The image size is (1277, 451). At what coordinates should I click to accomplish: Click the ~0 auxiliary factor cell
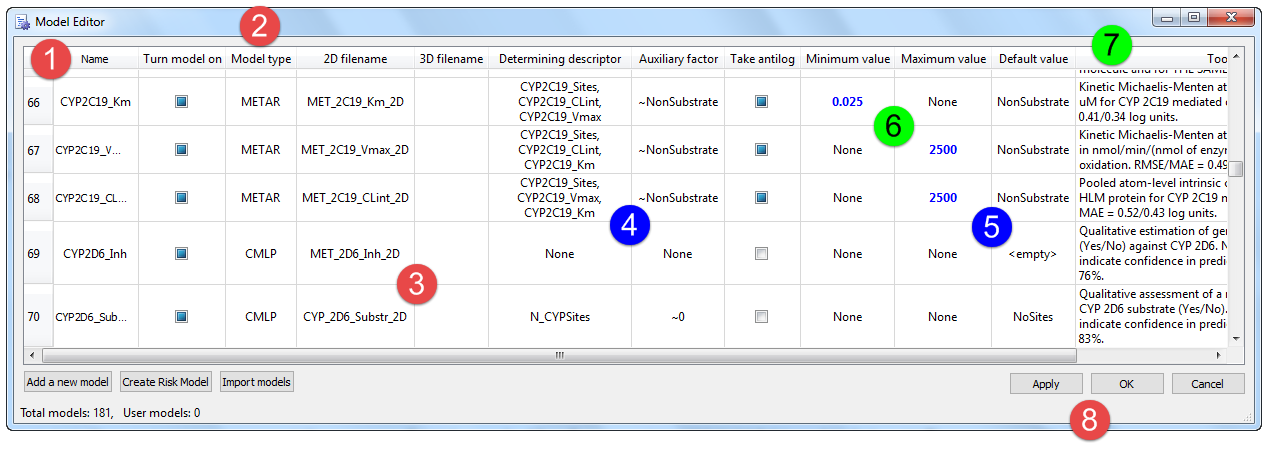[678, 316]
